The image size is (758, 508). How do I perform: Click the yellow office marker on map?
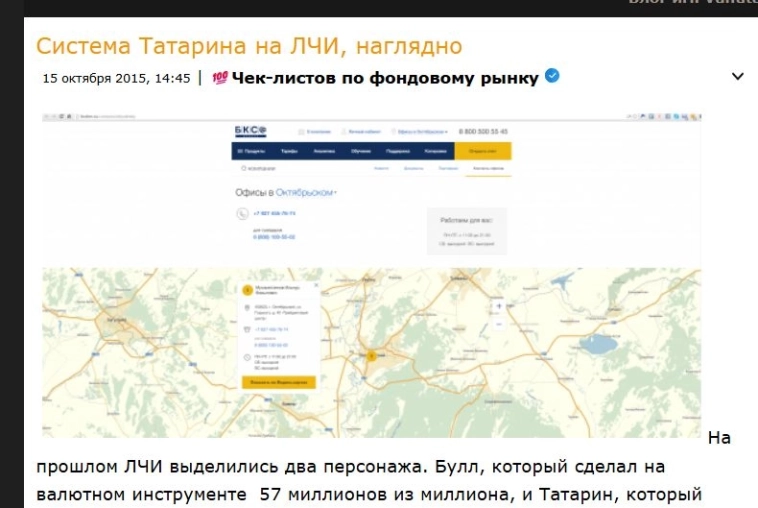click(x=371, y=353)
